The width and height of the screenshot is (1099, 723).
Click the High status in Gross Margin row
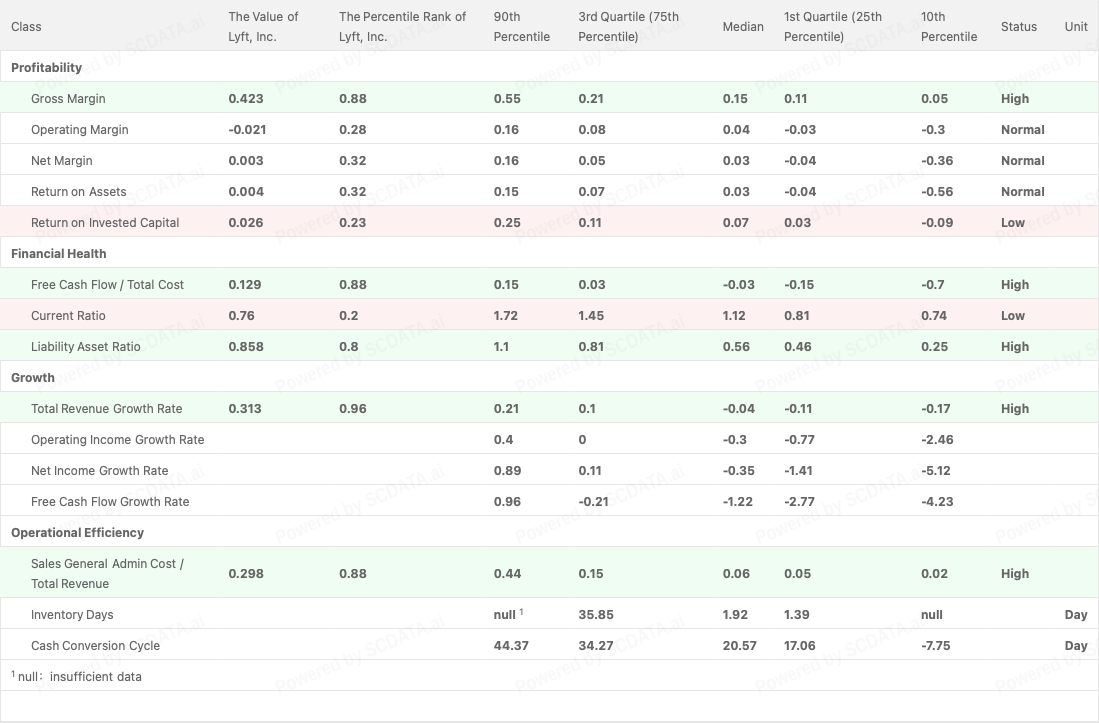tap(1014, 98)
